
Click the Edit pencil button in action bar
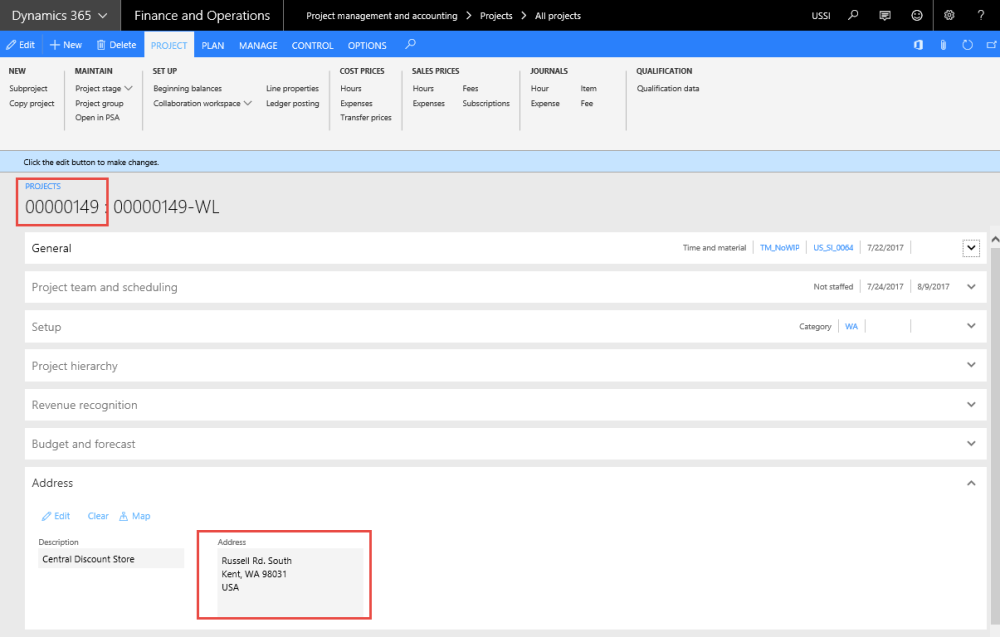click(x=20, y=45)
